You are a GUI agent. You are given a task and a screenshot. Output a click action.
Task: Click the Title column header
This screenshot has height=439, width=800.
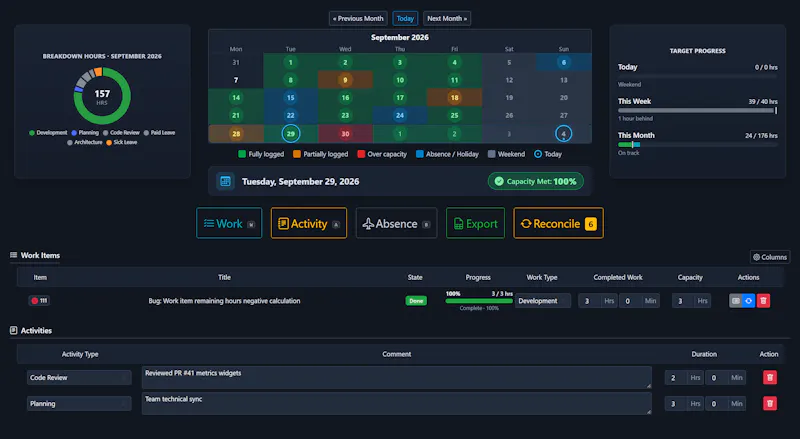pos(224,277)
